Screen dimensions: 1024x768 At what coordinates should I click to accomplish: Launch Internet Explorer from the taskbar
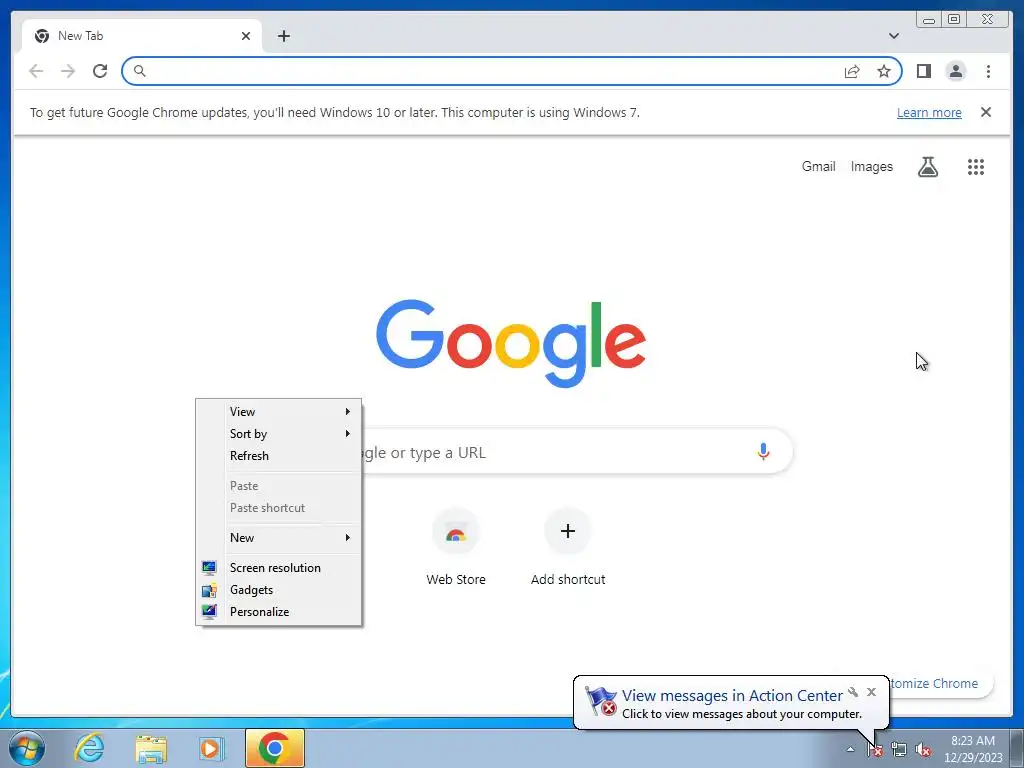[x=89, y=748]
